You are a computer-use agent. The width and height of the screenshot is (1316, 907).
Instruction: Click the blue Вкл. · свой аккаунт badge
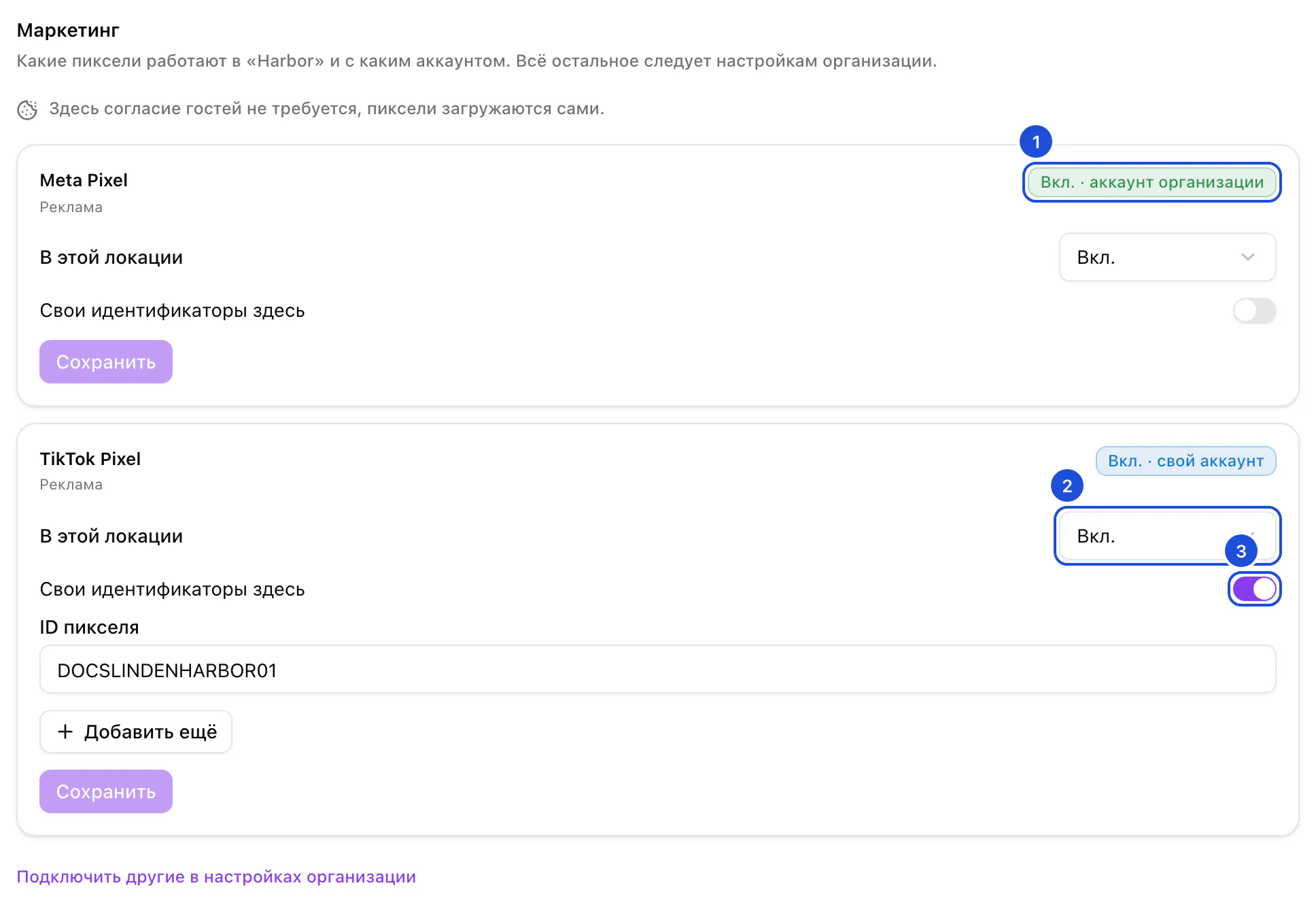(1186, 461)
